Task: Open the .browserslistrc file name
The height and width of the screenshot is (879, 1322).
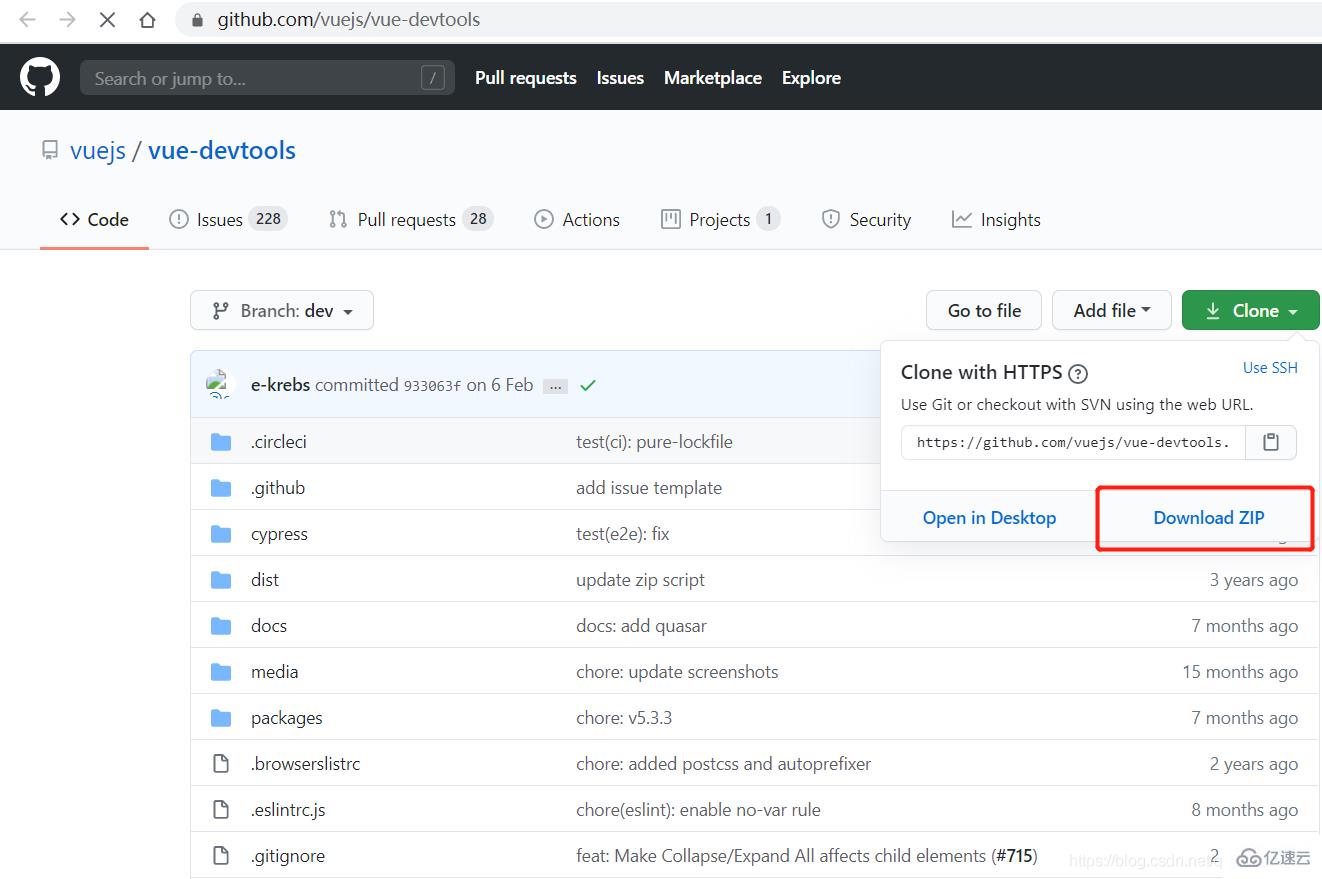Action: [305, 764]
